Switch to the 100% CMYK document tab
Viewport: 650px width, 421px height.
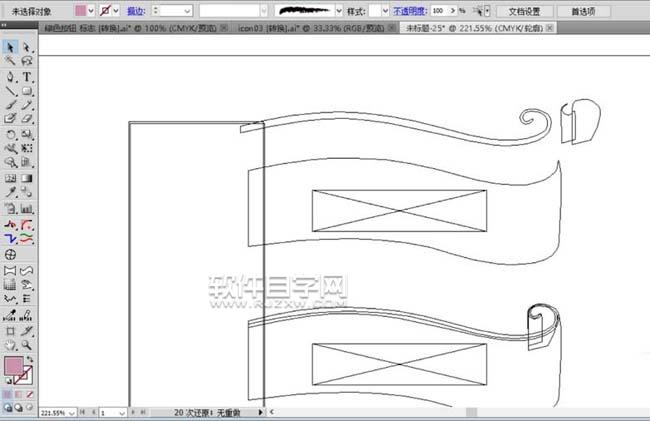[x=130, y=28]
